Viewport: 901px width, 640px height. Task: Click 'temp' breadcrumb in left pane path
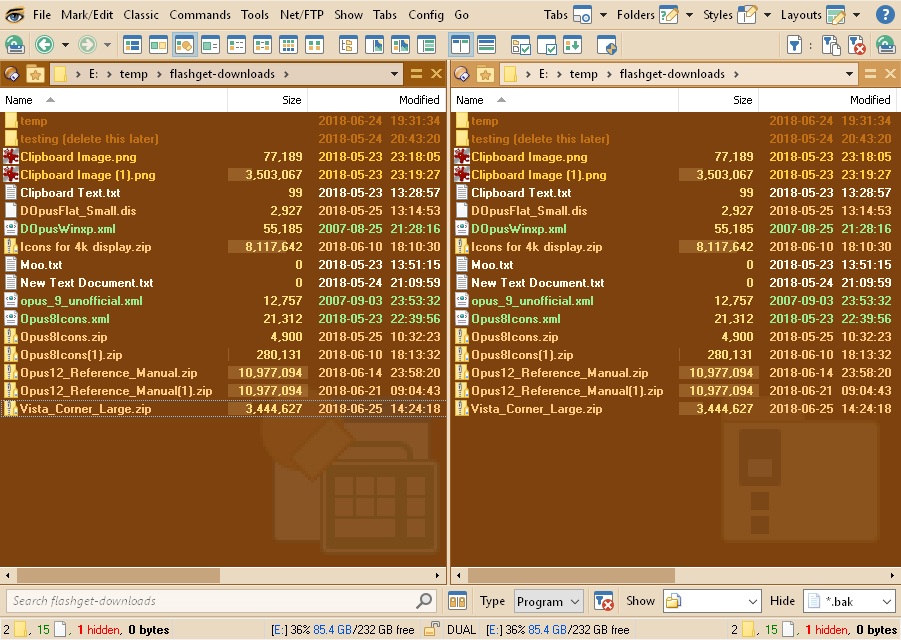(133, 74)
